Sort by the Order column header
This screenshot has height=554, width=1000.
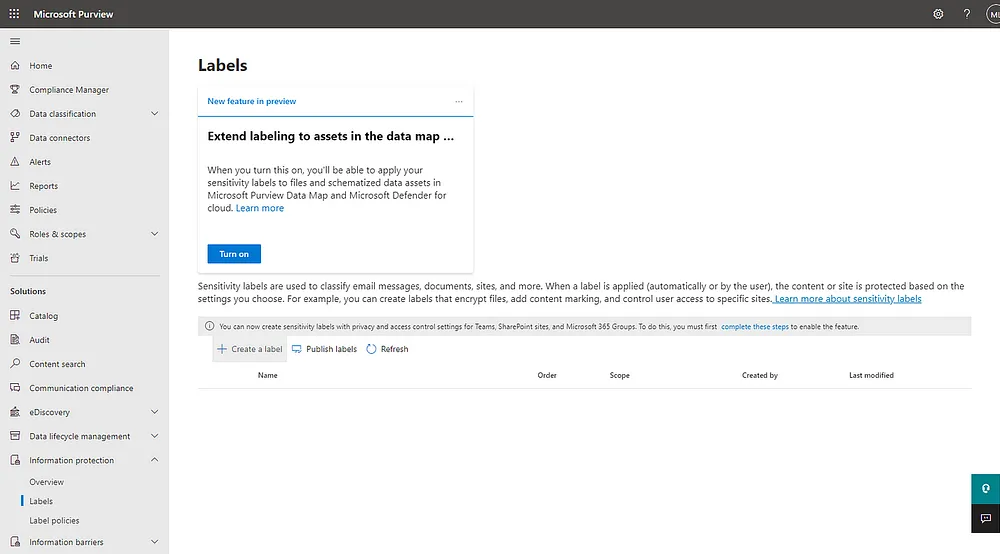[x=547, y=375]
